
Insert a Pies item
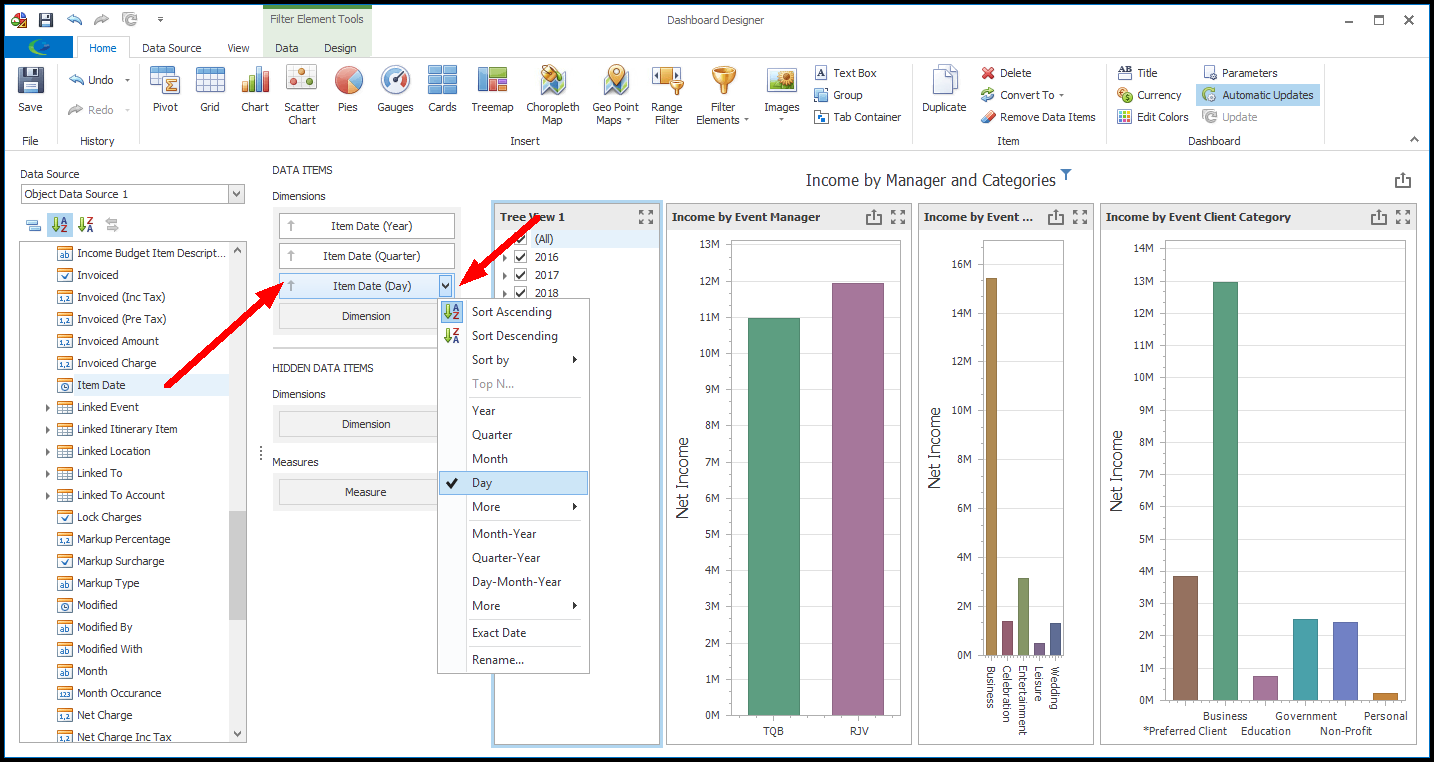(x=348, y=90)
